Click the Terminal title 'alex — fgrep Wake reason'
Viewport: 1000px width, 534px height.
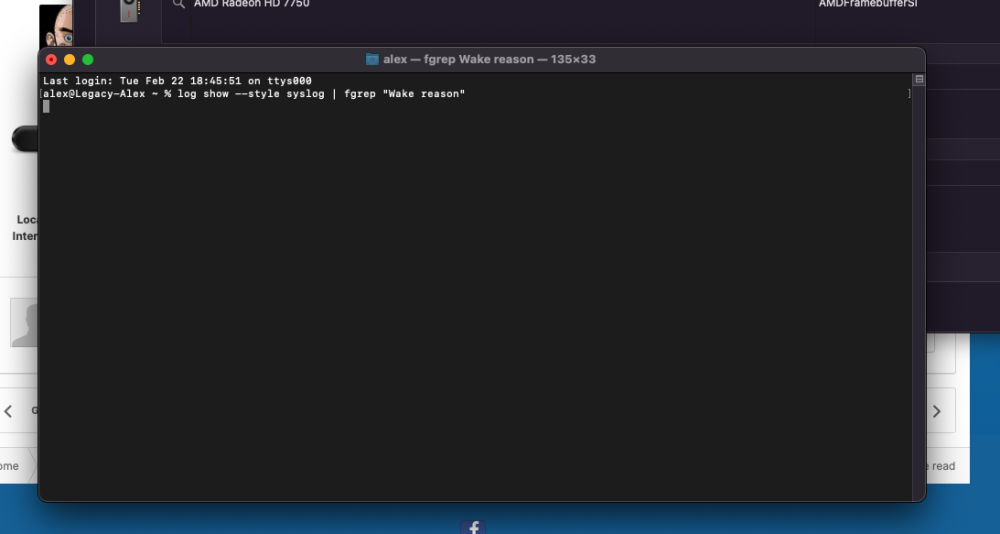[489, 59]
